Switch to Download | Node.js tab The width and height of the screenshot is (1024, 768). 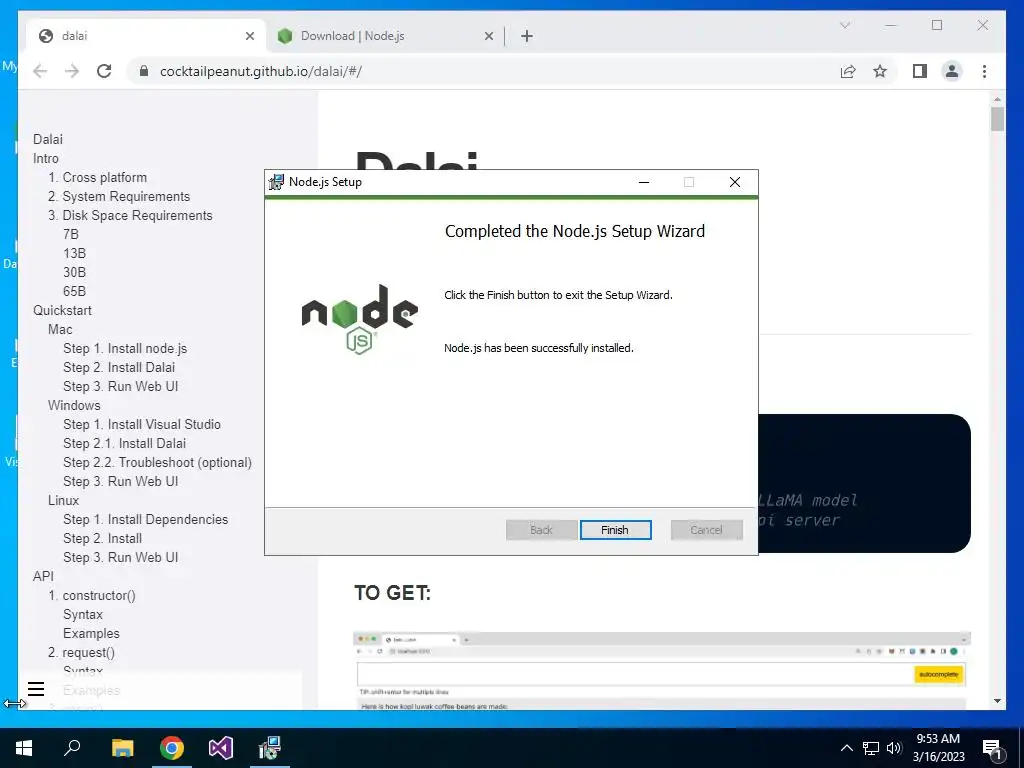[383, 36]
